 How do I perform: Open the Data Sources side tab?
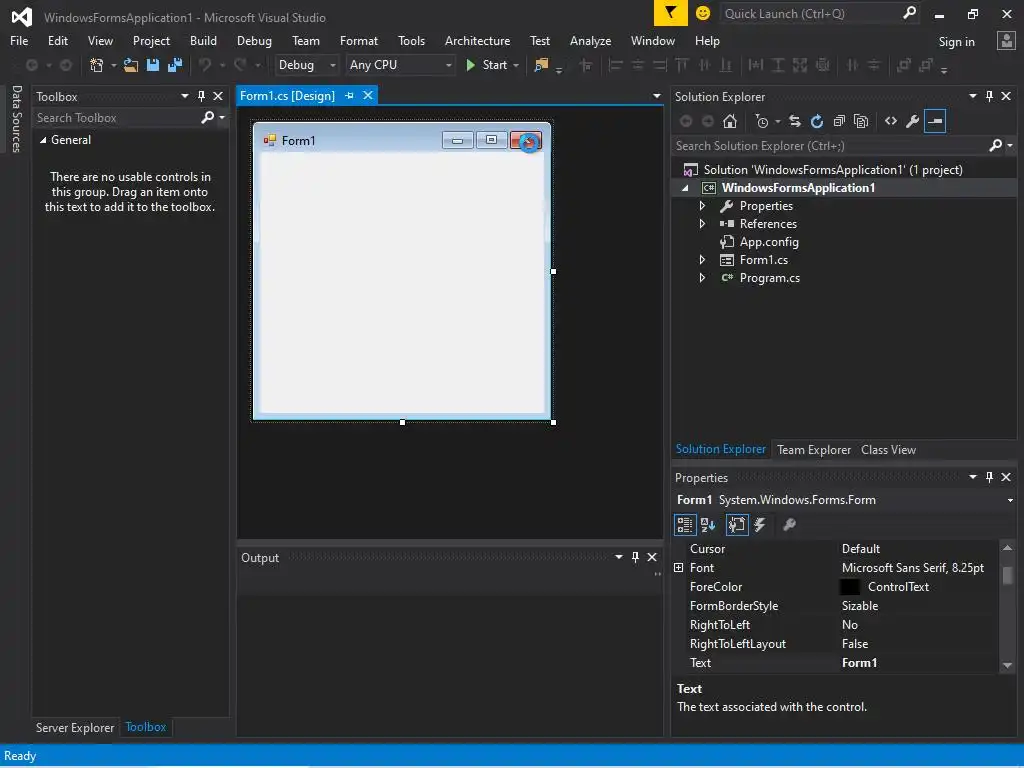coord(16,119)
